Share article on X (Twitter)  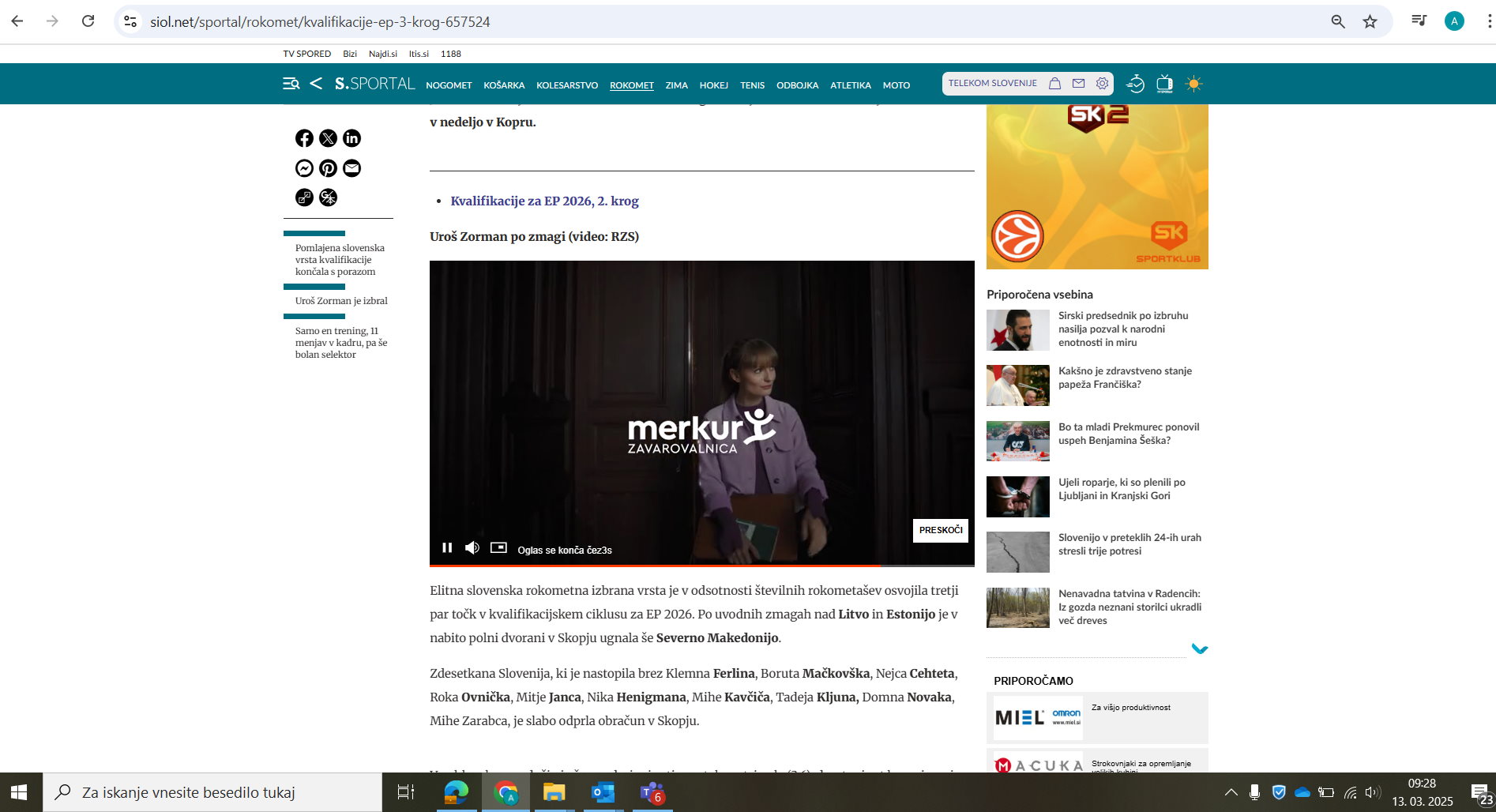pos(328,138)
